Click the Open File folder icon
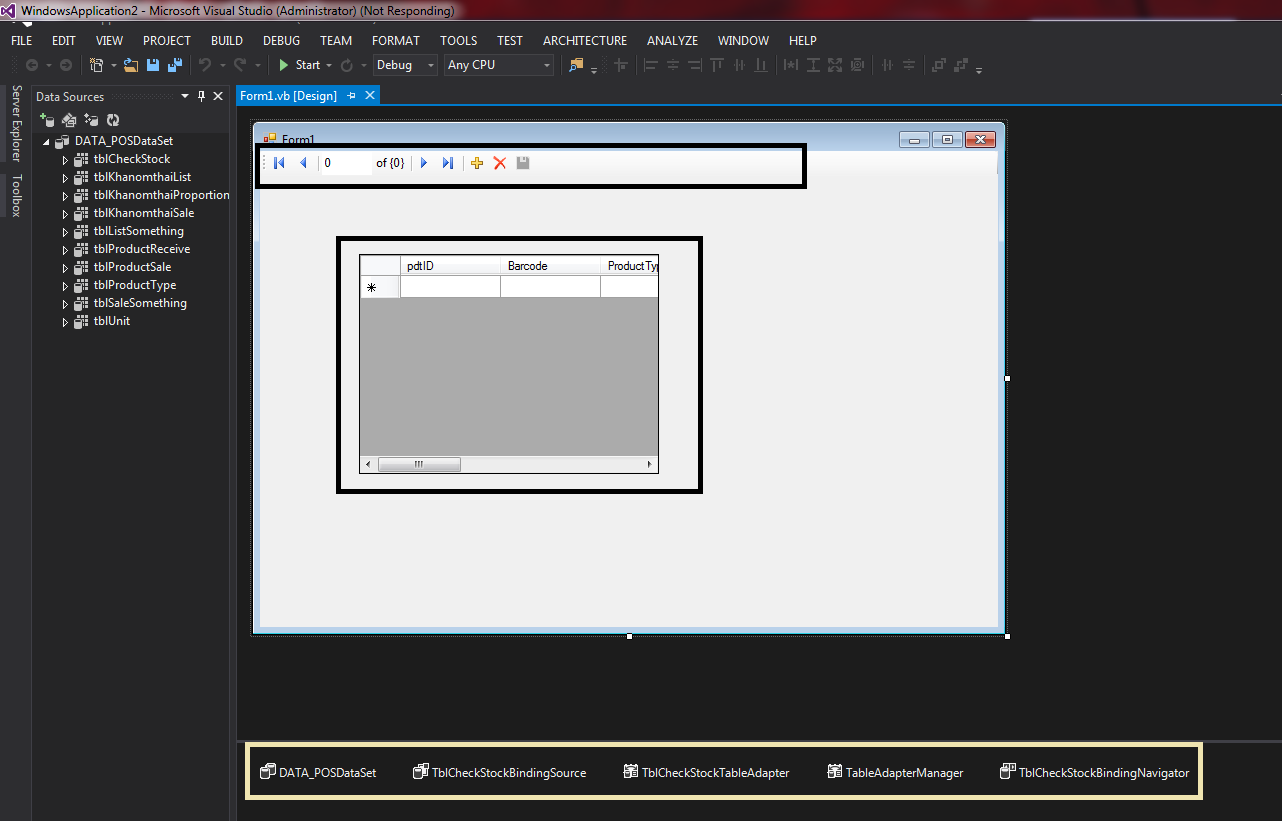 click(130, 65)
